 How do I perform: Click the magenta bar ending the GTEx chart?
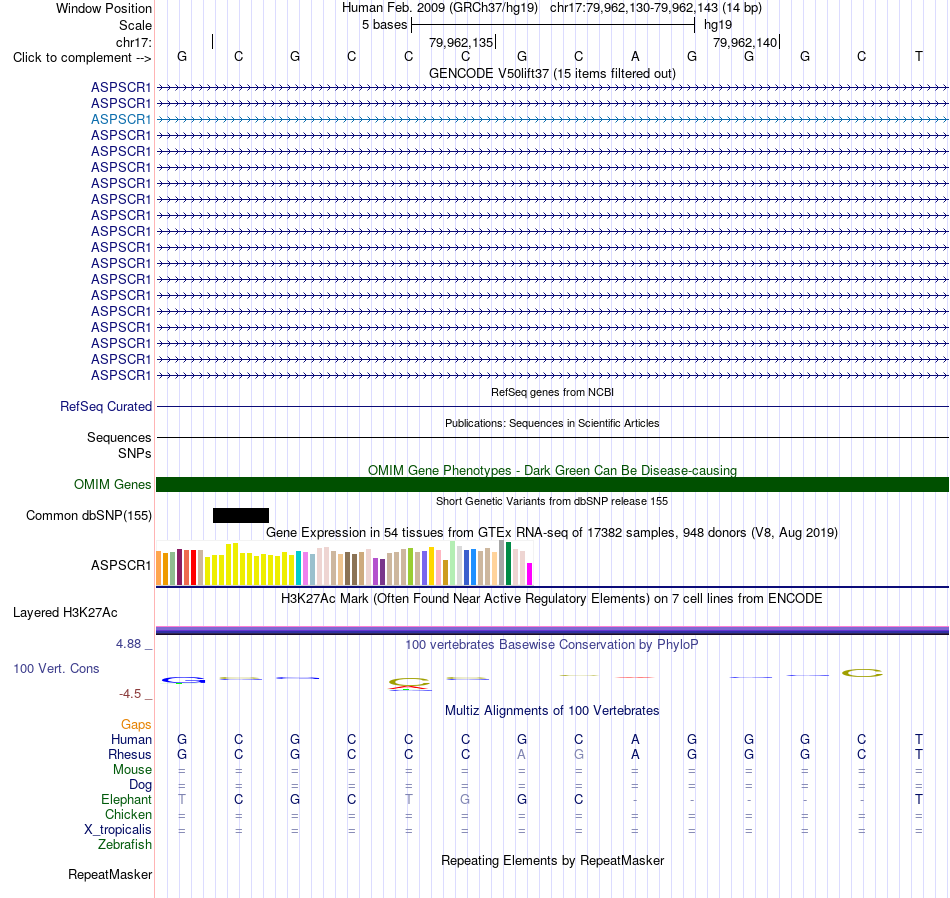(530, 574)
